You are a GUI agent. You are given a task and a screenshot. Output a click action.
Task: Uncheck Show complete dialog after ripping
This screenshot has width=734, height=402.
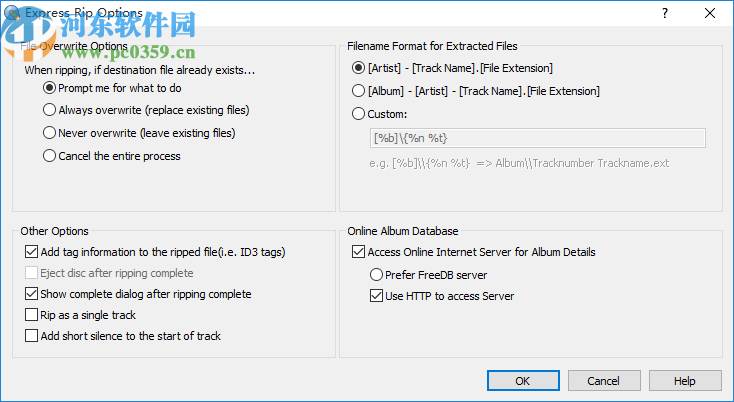32,294
